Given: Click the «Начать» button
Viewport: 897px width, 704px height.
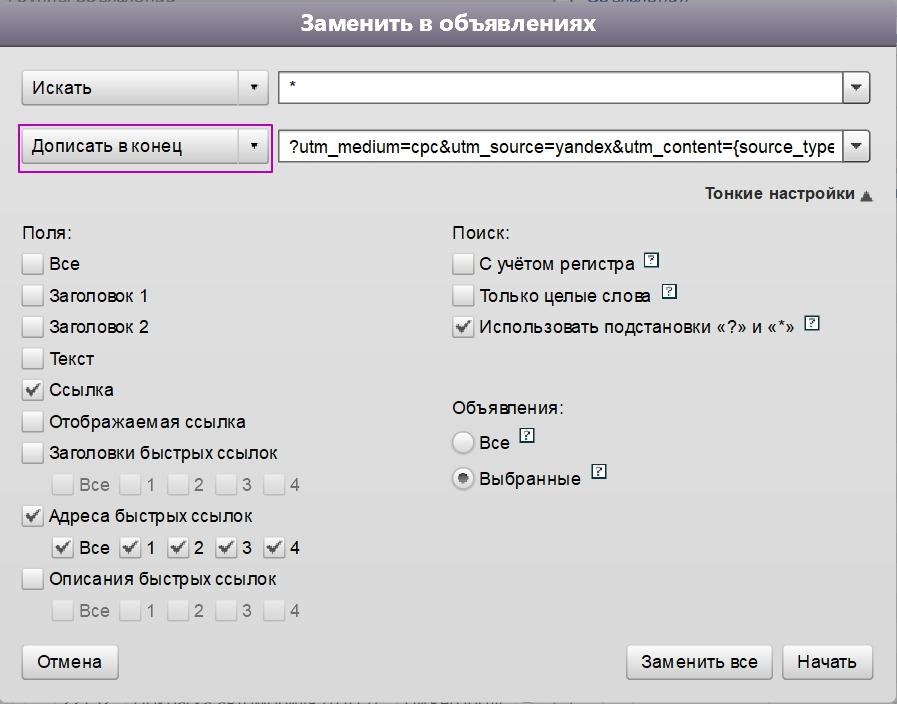Looking at the screenshot, I should (x=827, y=662).
